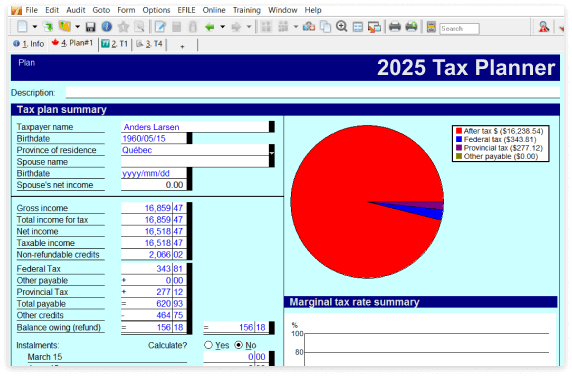Viewport: 572px width, 376px height.
Task: Click the purple Provincial tax legend swatch
Action: (459, 147)
